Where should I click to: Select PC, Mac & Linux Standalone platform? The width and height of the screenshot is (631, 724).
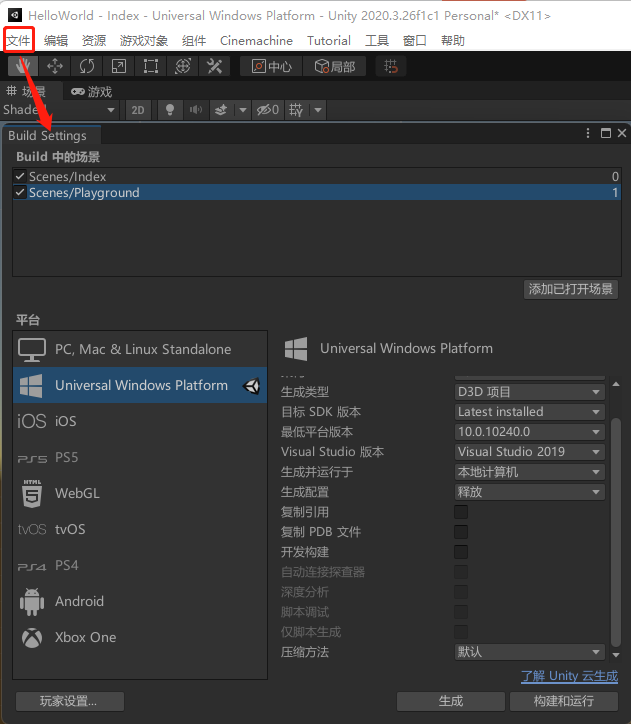140,349
